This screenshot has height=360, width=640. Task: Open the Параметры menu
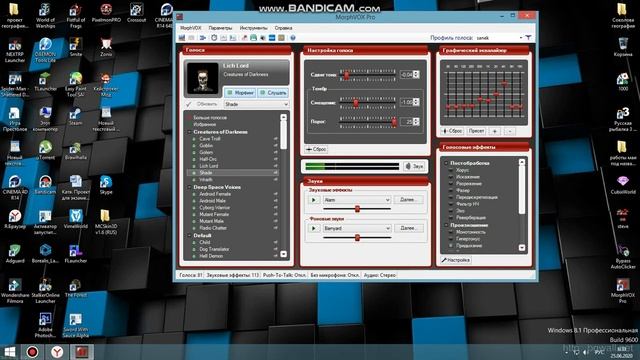[220, 28]
